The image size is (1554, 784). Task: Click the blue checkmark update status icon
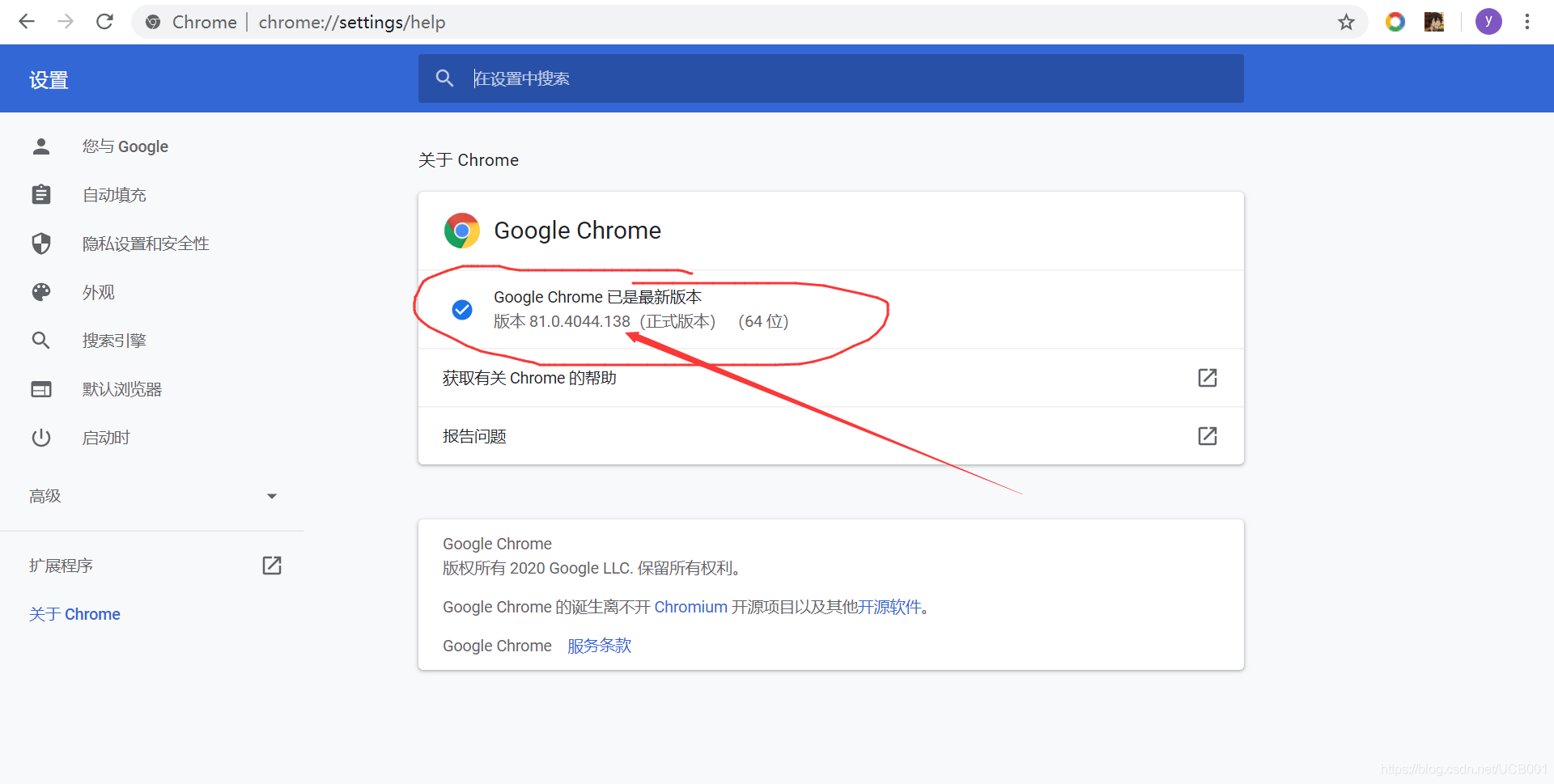[462, 310]
